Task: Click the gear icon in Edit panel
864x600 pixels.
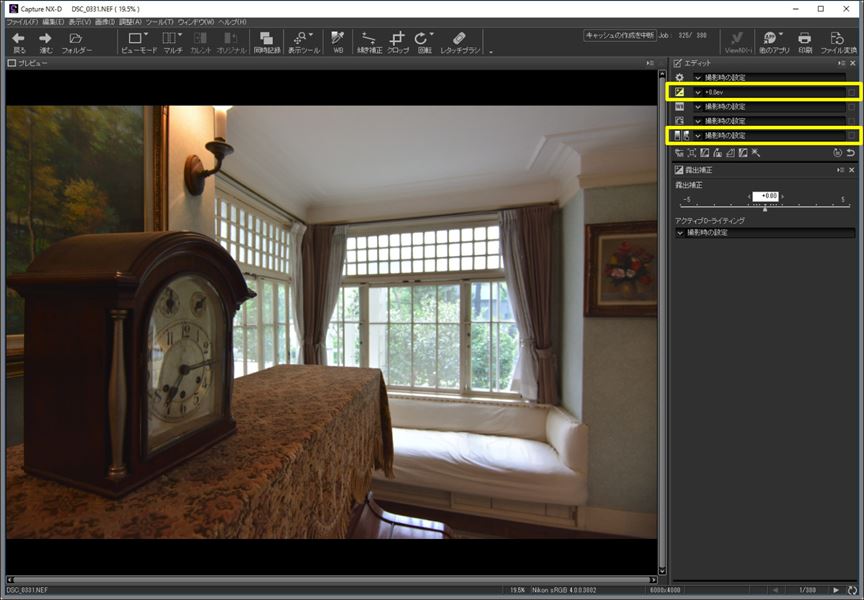Action: click(x=679, y=78)
